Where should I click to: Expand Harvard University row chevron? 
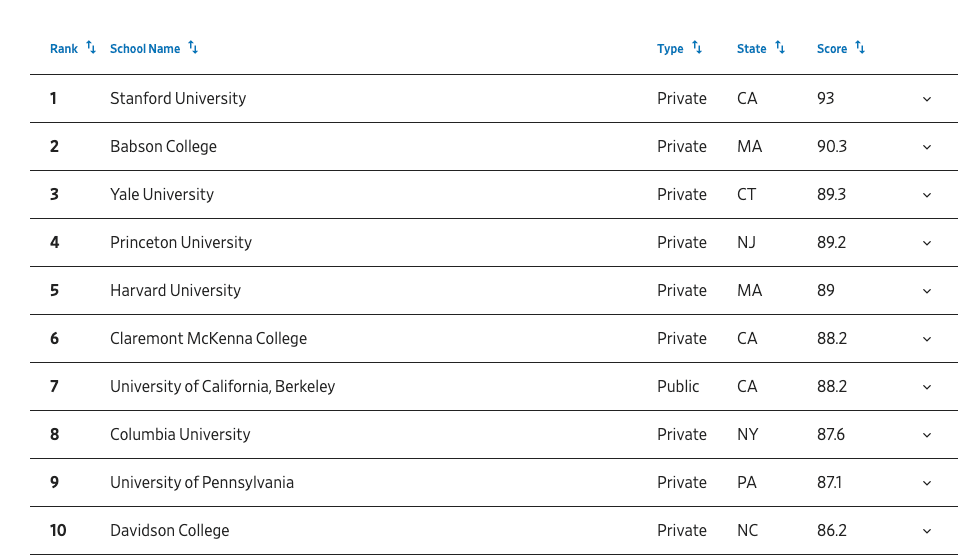point(927,291)
